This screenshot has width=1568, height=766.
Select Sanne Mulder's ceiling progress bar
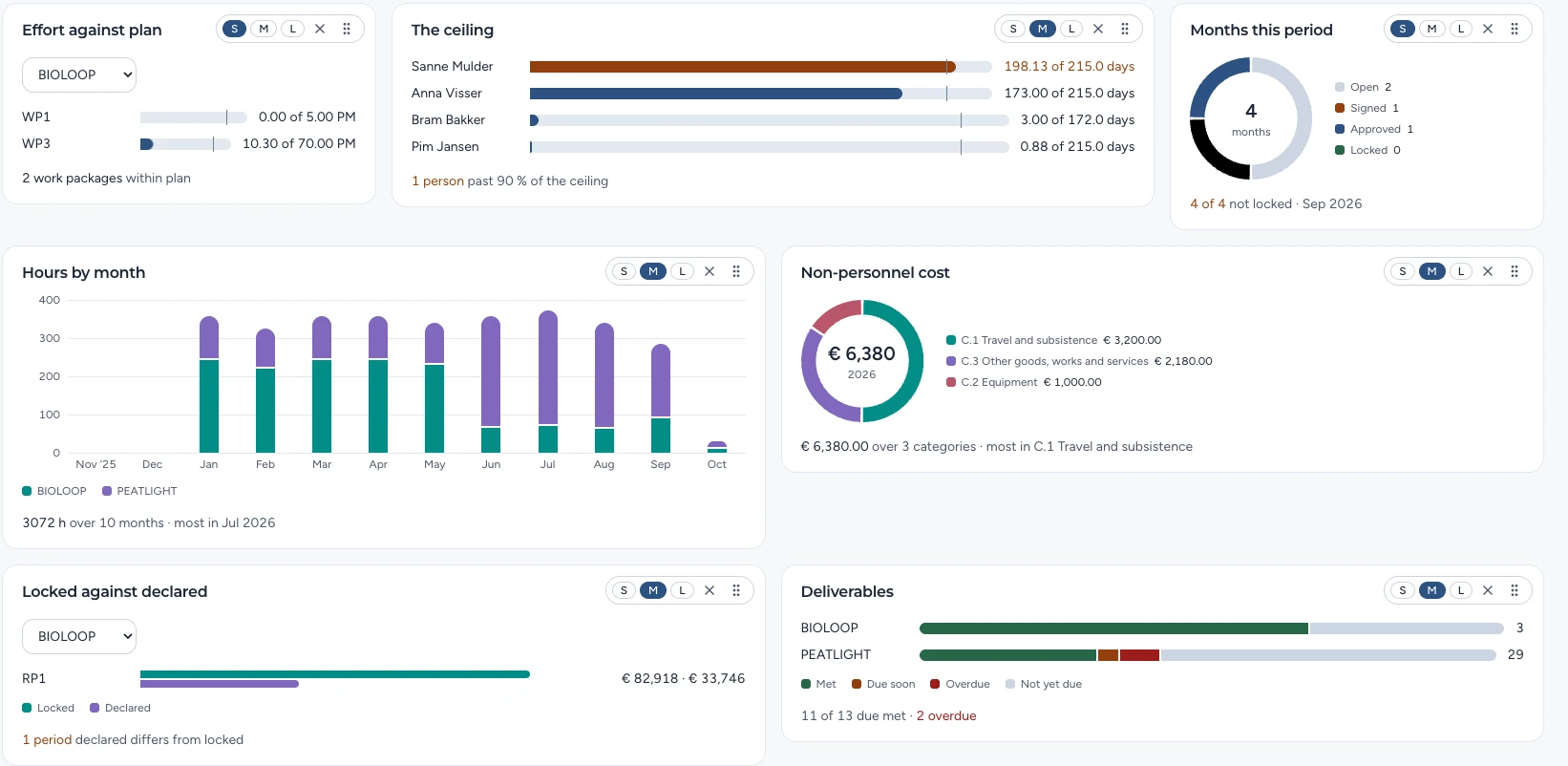(x=761, y=67)
